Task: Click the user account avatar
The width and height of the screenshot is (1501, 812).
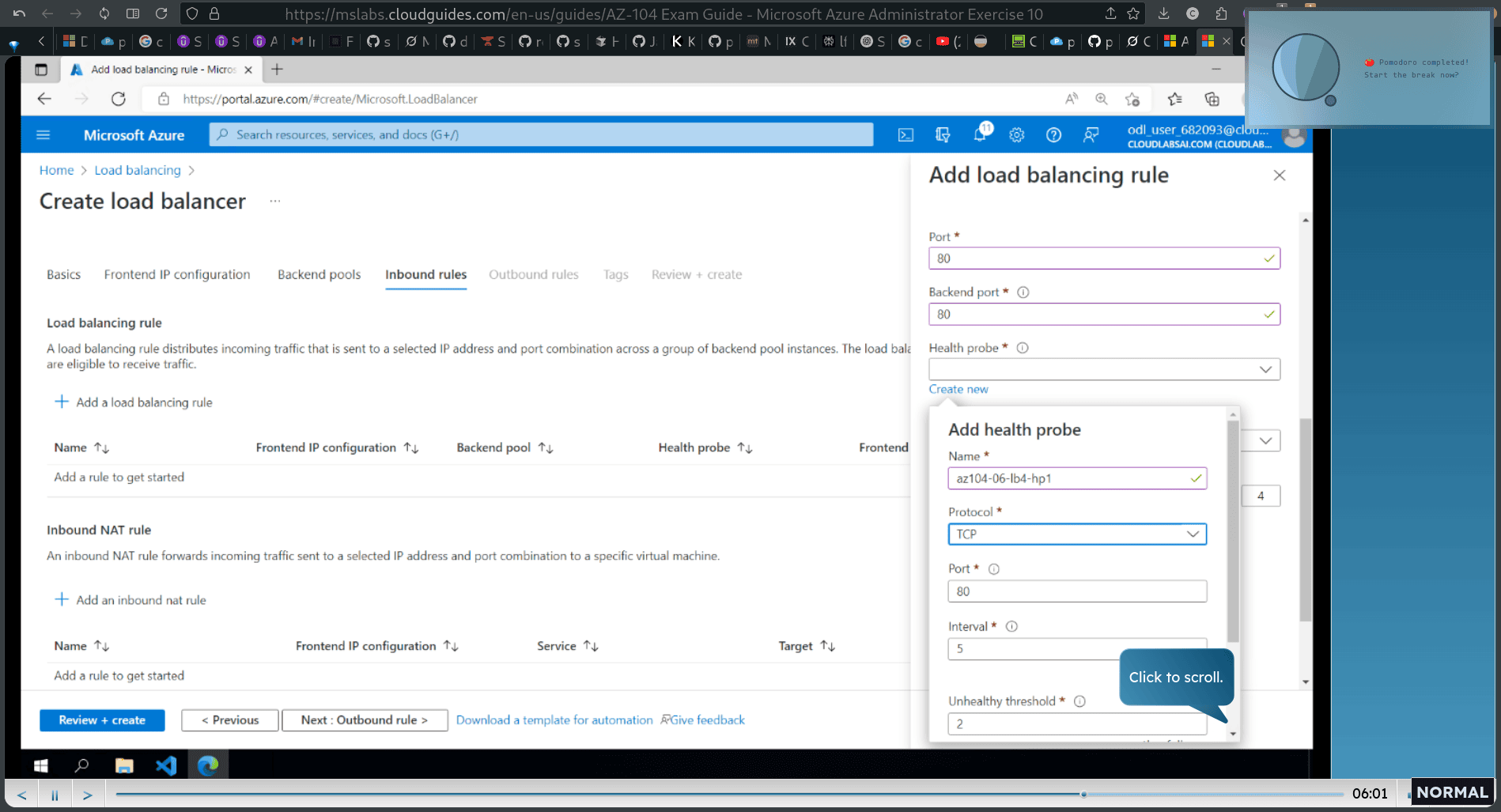Action: pyautogui.click(x=1293, y=136)
